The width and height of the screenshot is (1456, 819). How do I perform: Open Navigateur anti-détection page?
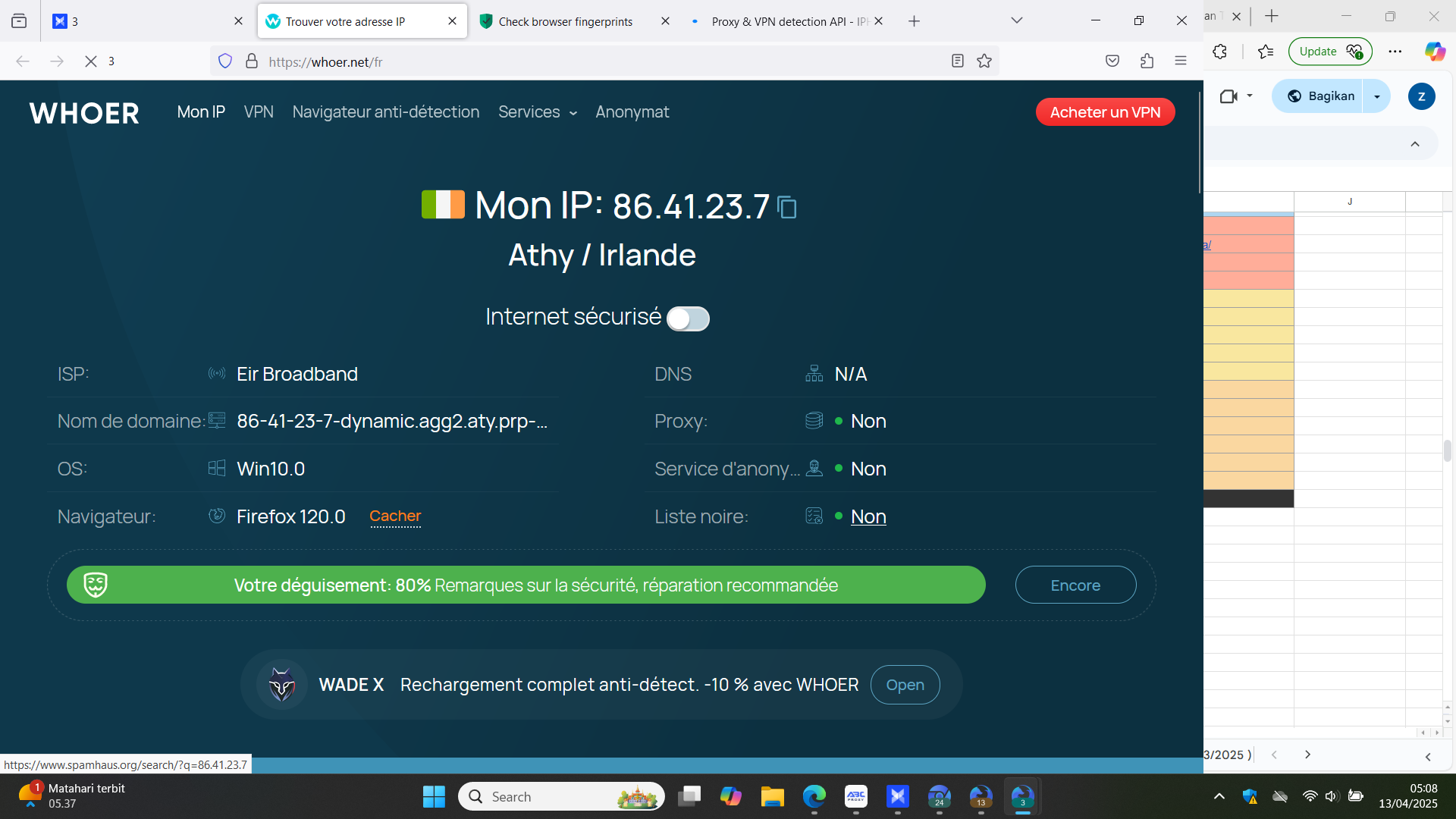pos(386,112)
